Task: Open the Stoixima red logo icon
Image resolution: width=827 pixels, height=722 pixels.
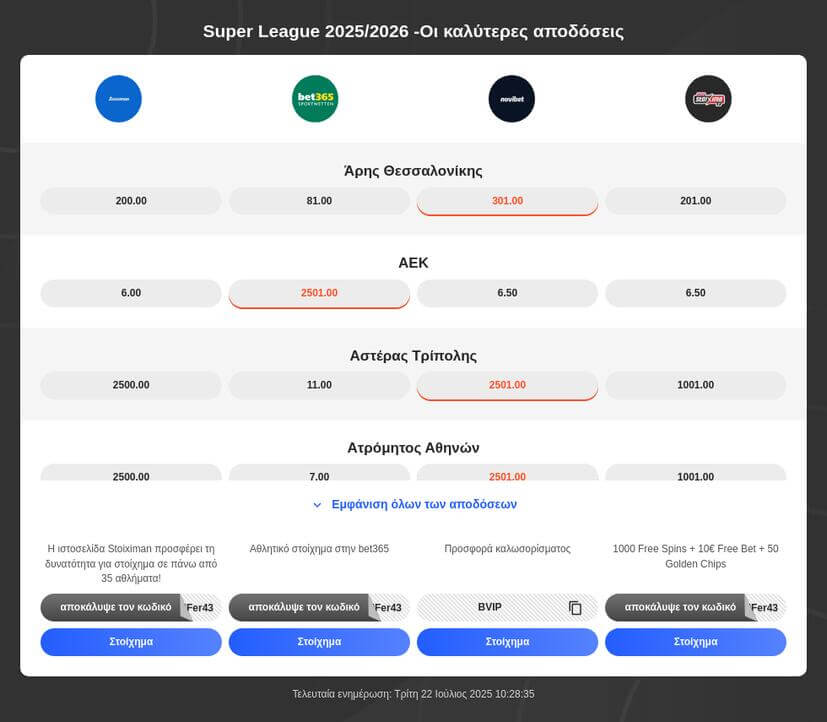Action: (x=708, y=99)
